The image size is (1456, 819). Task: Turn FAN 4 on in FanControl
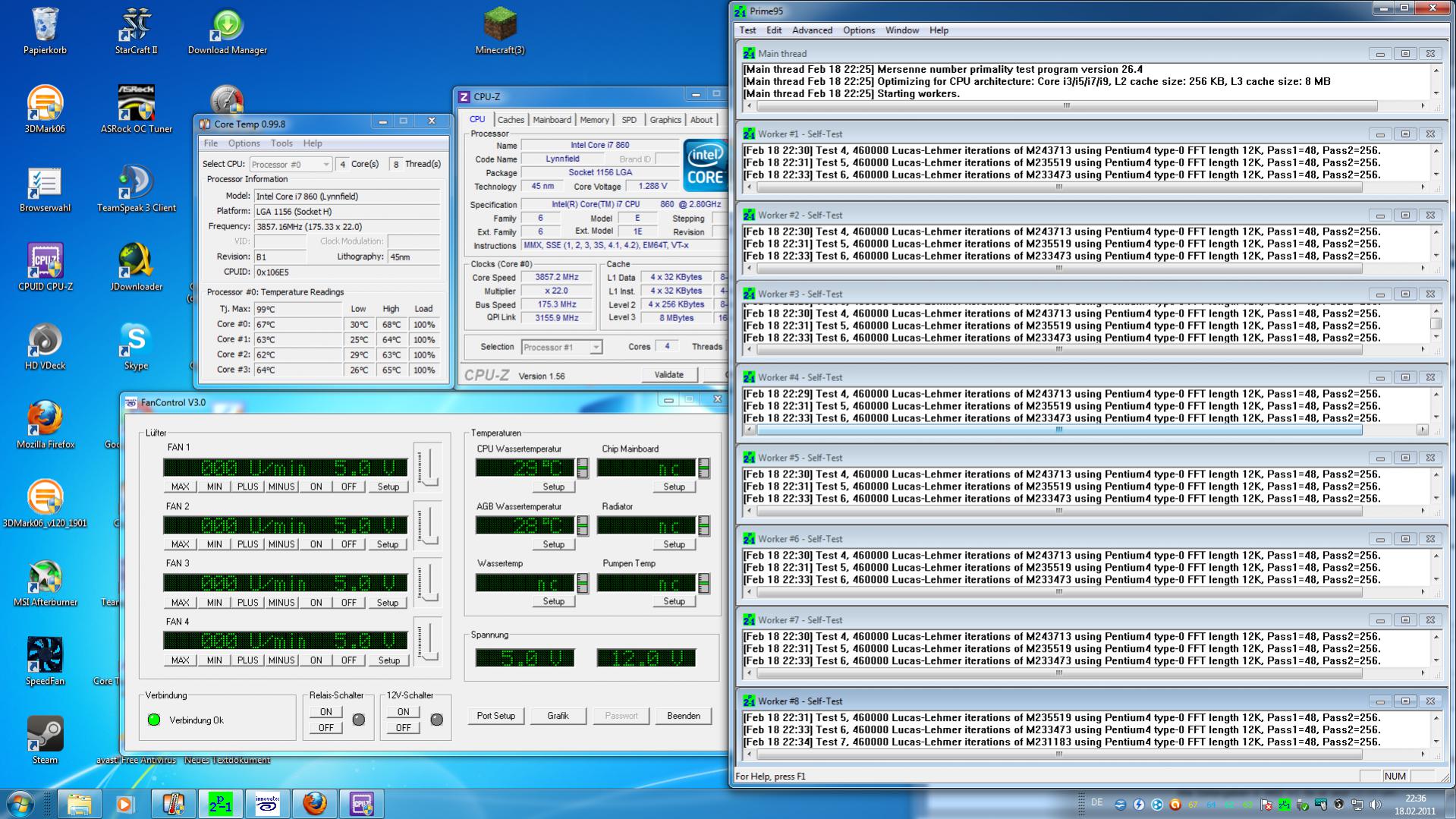316,660
